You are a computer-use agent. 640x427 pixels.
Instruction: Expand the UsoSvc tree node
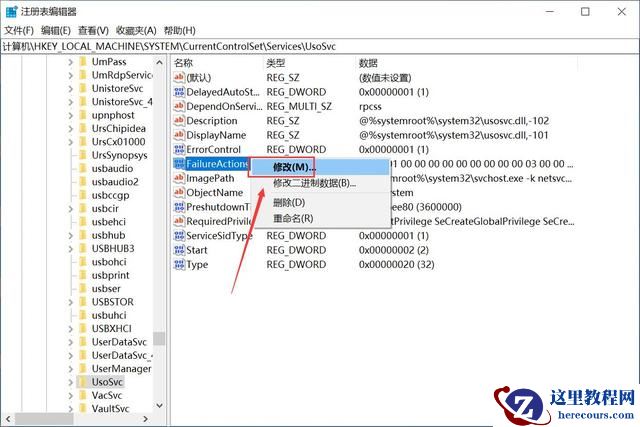coord(71,382)
